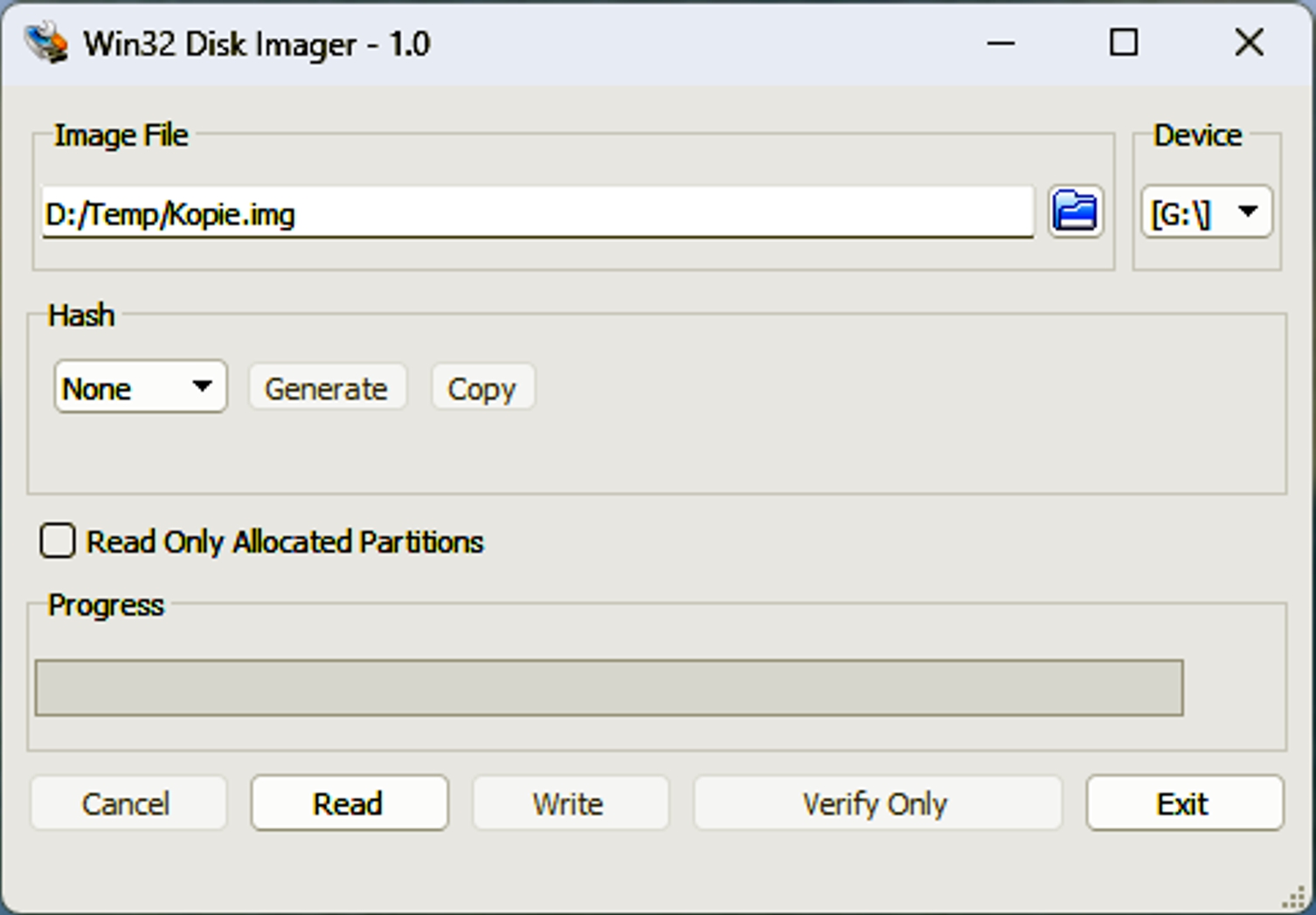
Task: Maximize the Disk Imager window
Action: pyautogui.click(x=1124, y=43)
